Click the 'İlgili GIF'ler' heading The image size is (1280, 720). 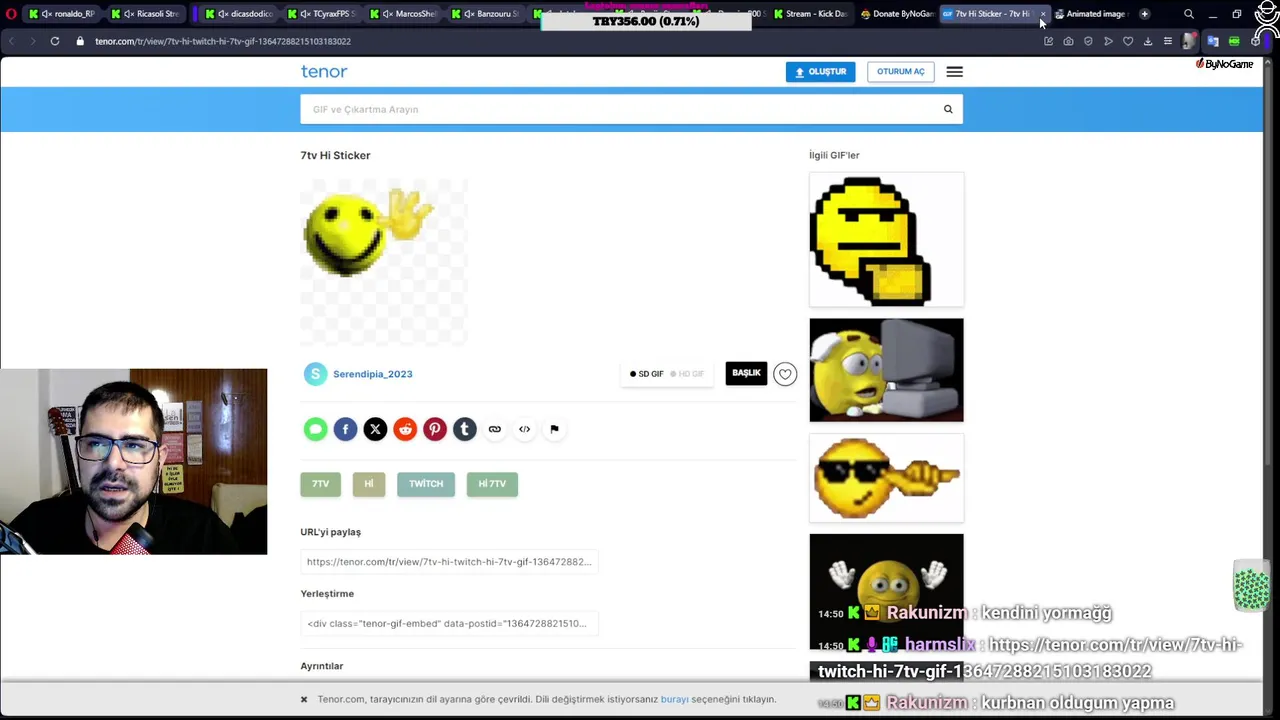tap(834, 155)
